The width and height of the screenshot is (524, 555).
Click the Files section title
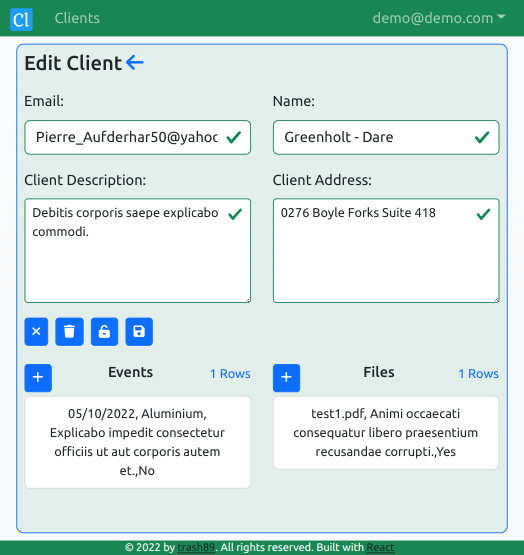pos(379,372)
